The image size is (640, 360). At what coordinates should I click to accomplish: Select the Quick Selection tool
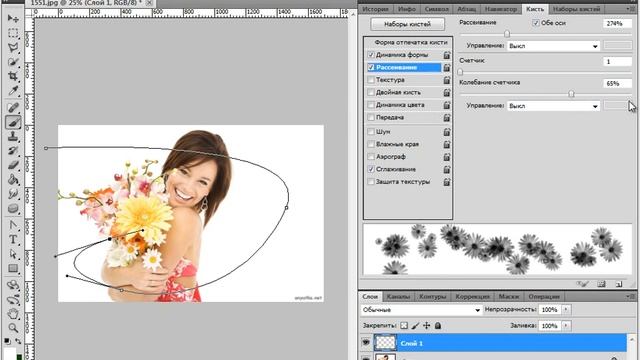pyautogui.click(x=13, y=62)
